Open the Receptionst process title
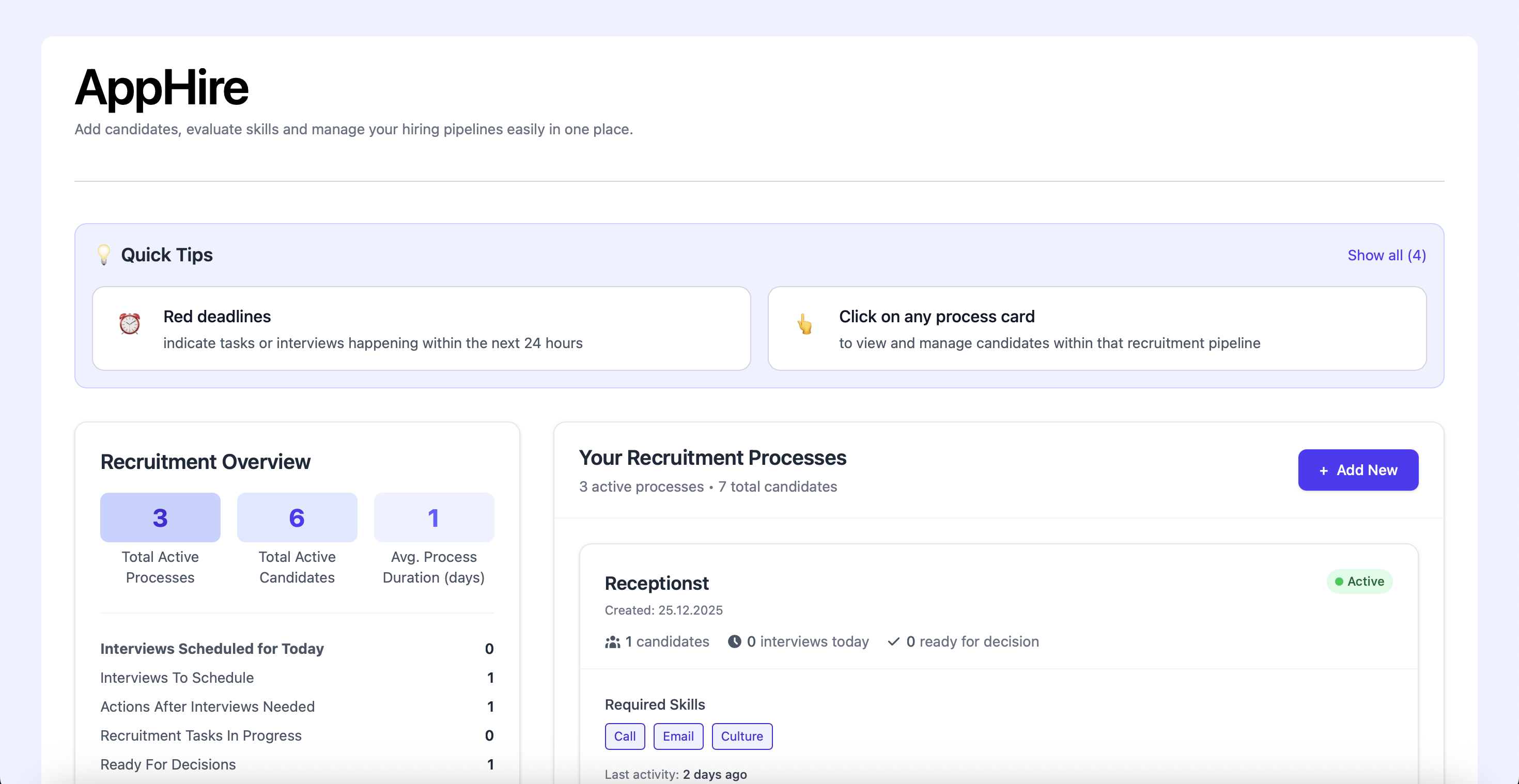 pos(657,584)
